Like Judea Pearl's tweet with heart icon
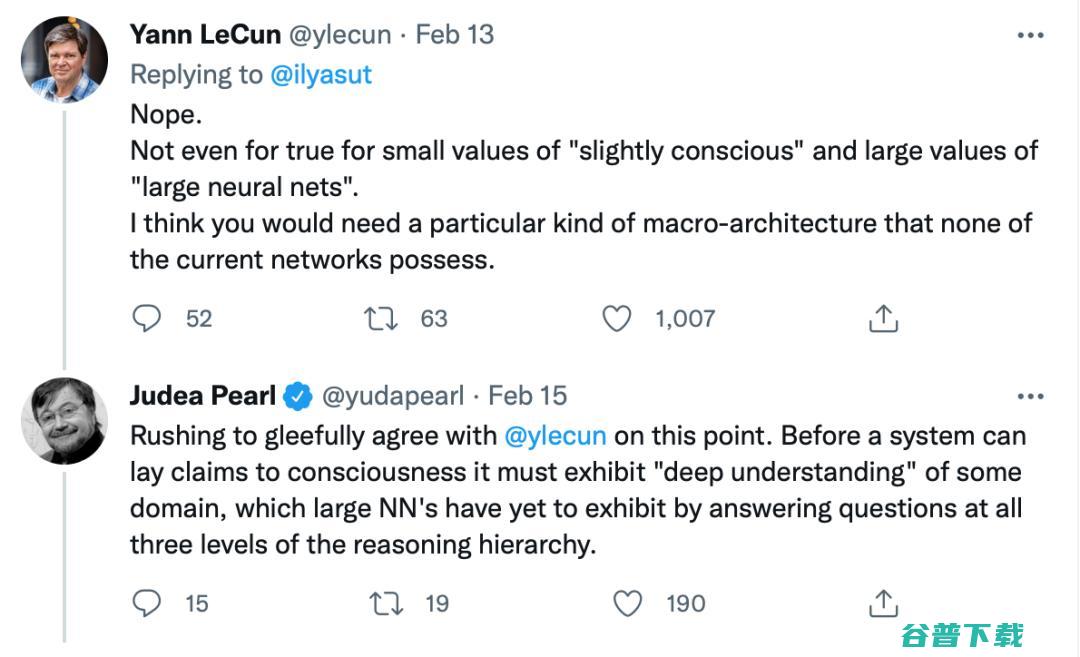The width and height of the screenshot is (1080, 657). [627, 603]
